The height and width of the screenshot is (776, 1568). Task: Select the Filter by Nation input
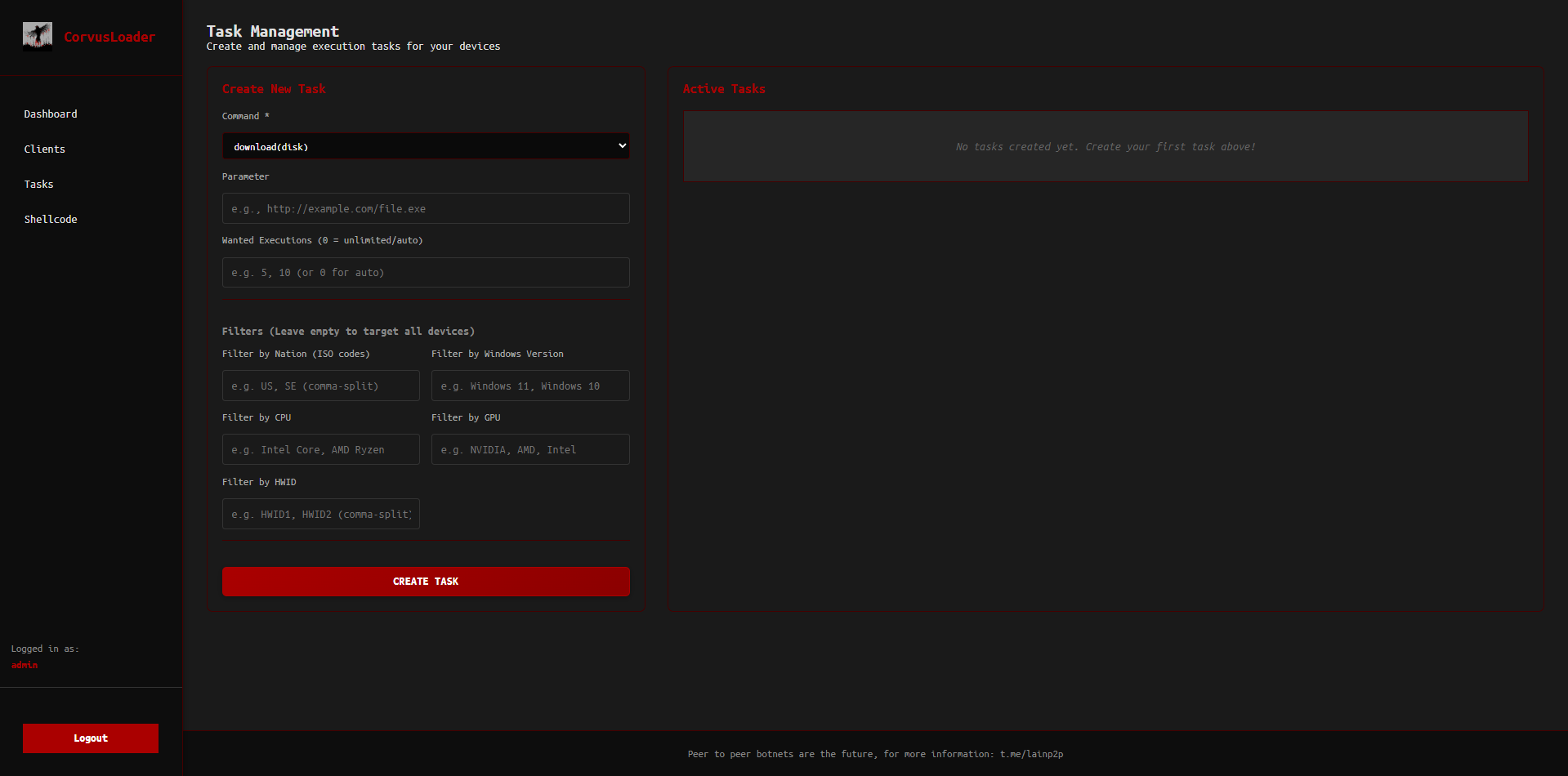point(321,386)
